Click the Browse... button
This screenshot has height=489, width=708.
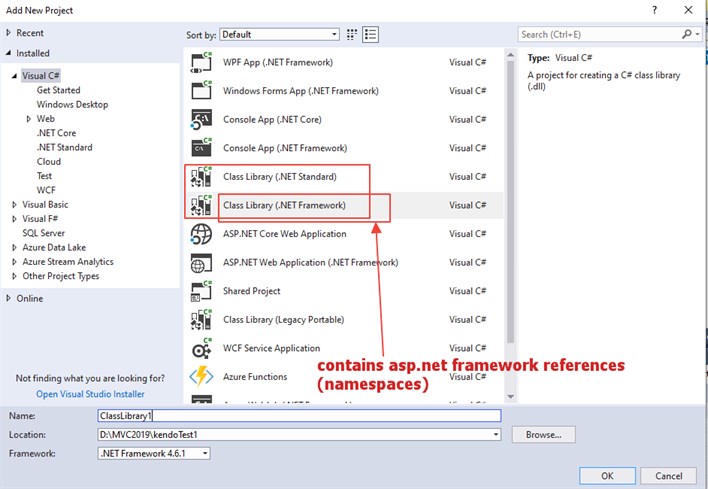[544, 435]
